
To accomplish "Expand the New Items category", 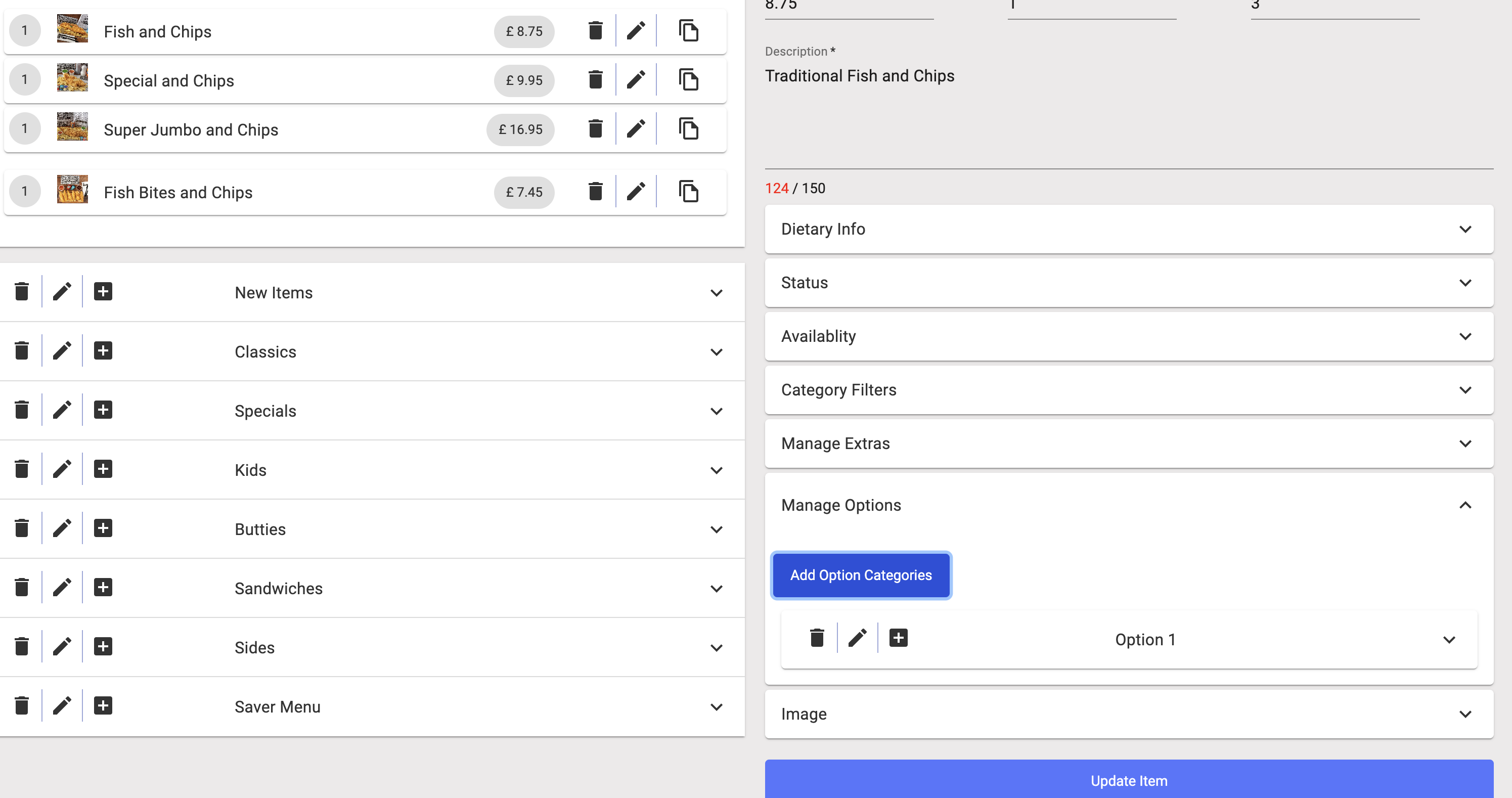I will pyautogui.click(x=716, y=293).
